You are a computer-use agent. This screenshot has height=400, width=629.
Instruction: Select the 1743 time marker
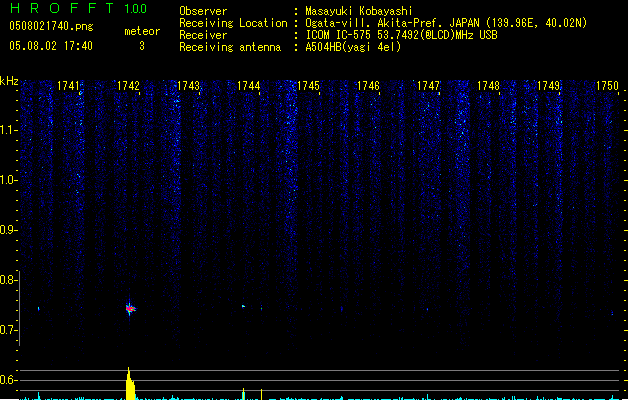coord(189,87)
